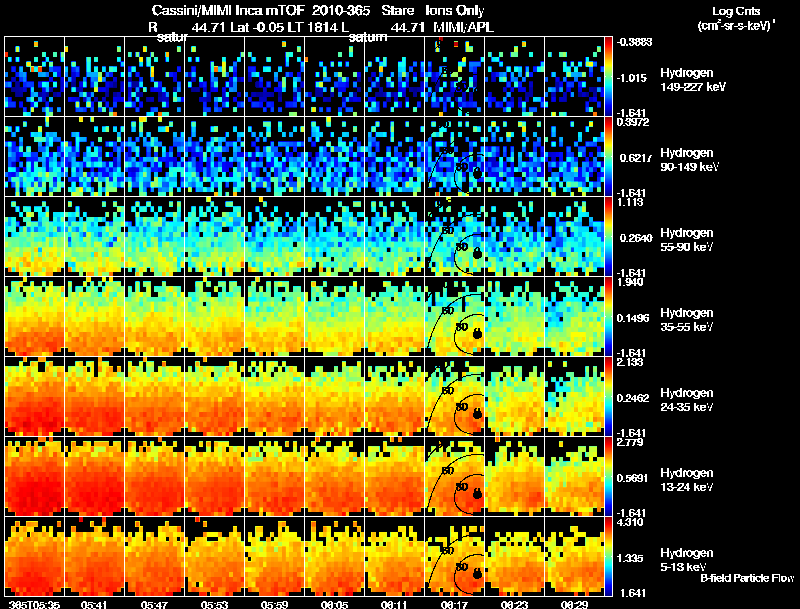Click the 1.113 color scale value

coord(630,202)
